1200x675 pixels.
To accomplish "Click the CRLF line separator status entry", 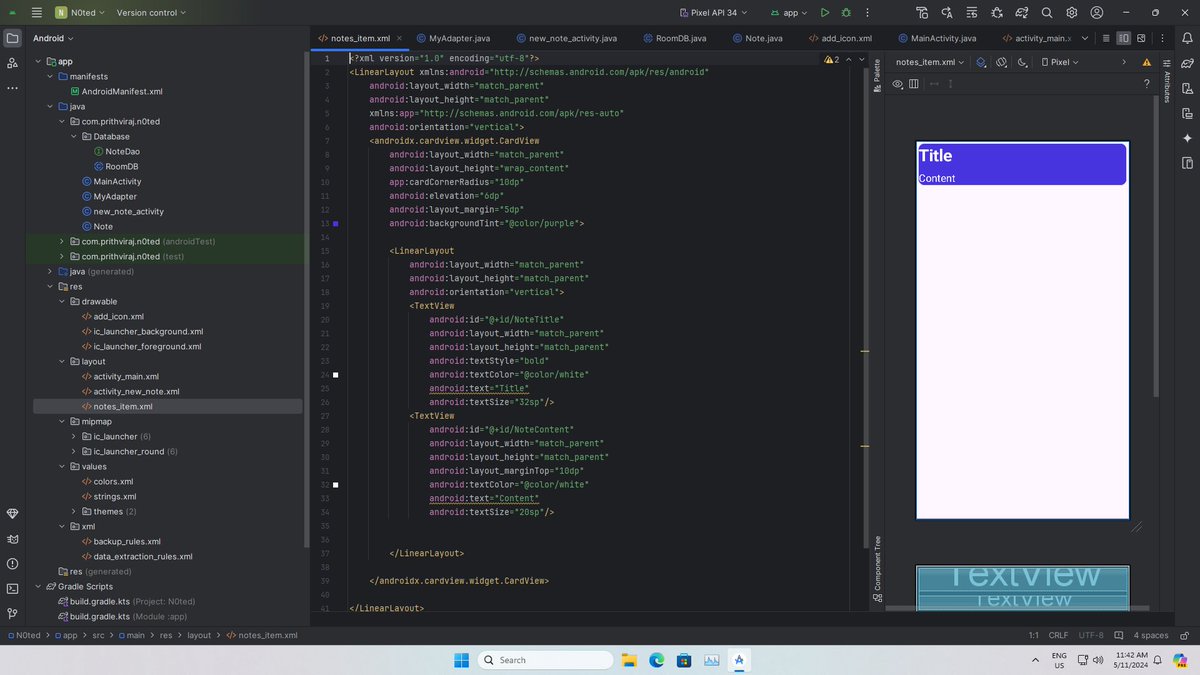I will (1058, 635).
